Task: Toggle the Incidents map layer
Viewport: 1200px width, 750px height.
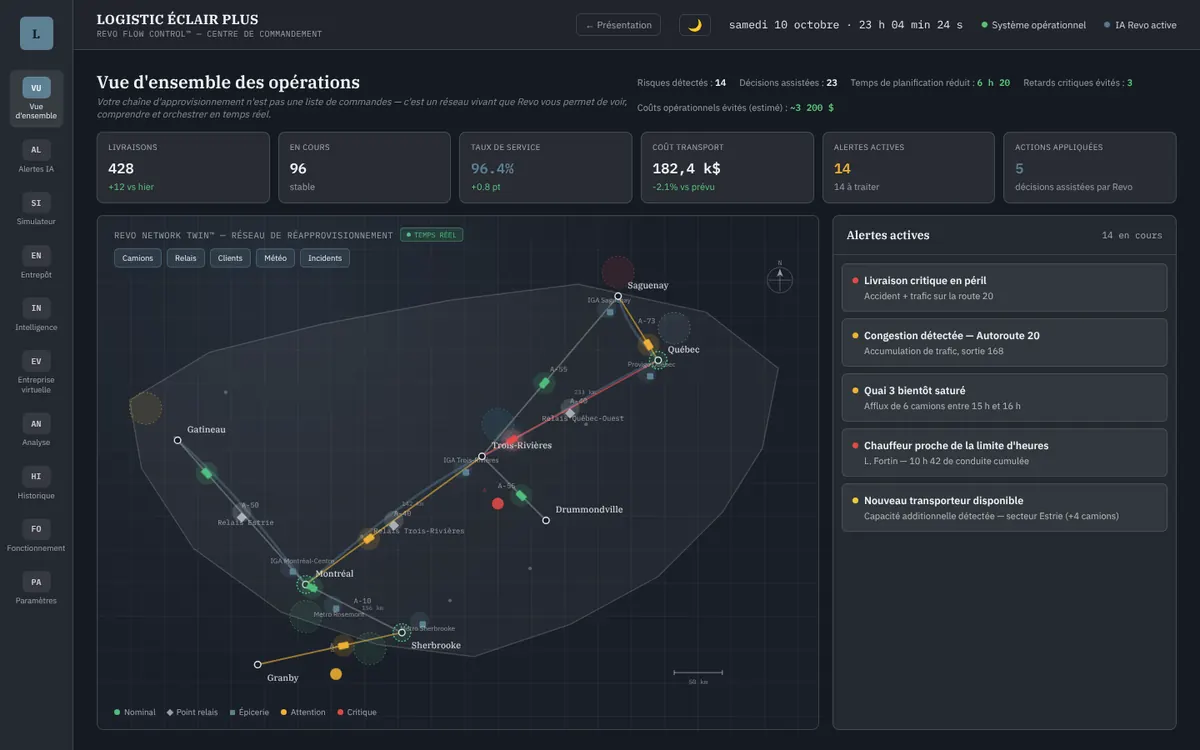Action: tap(325, 258)
